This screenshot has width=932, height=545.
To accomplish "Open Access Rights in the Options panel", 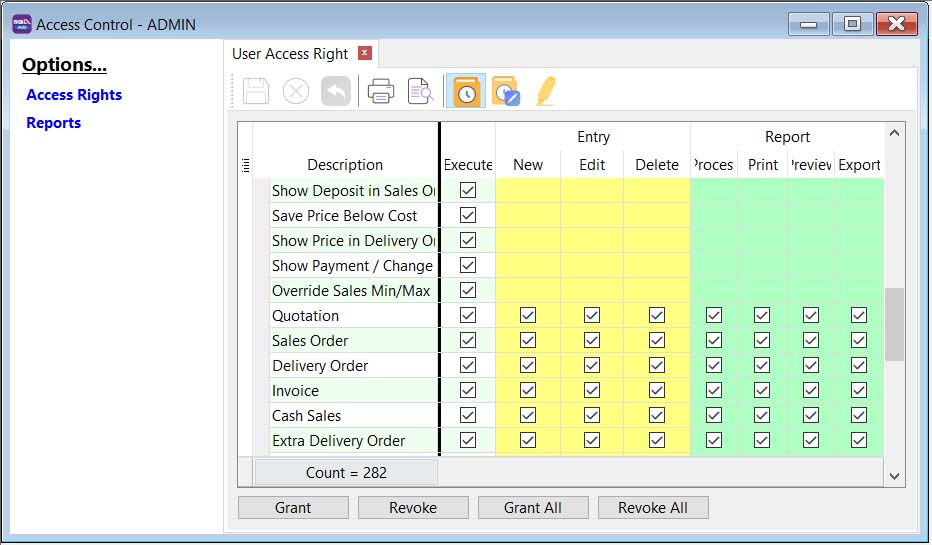I will tap(74, 95).
